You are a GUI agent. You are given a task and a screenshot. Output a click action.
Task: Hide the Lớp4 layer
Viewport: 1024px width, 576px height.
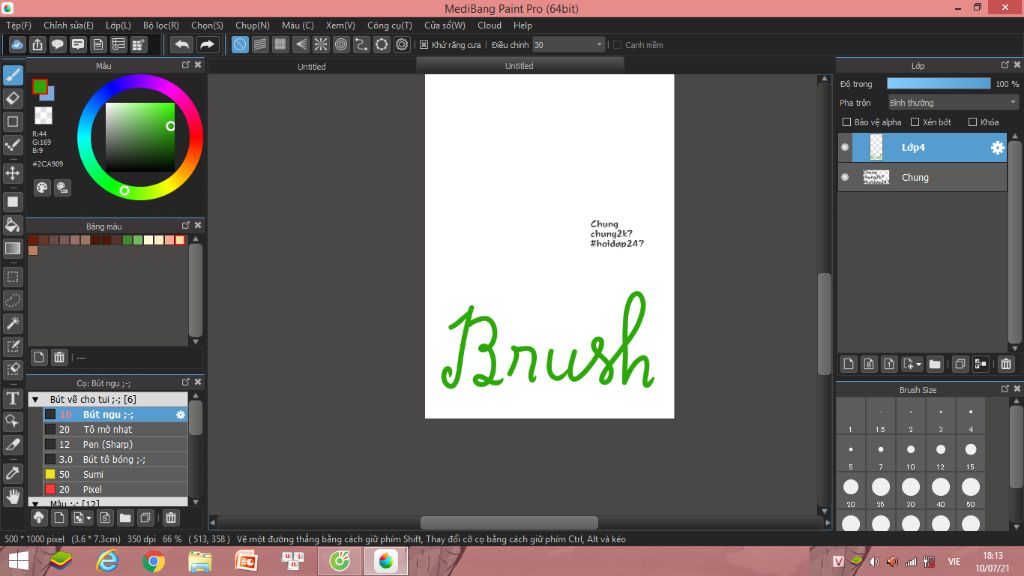point(845,148)
